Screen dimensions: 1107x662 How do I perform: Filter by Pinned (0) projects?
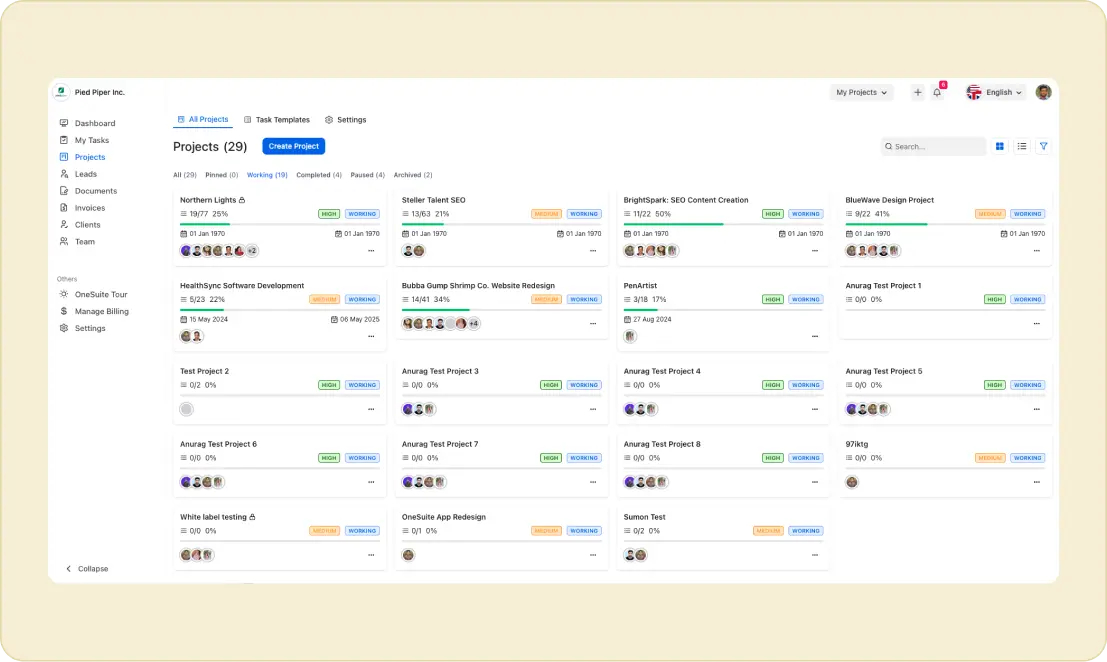coord(222,175)
